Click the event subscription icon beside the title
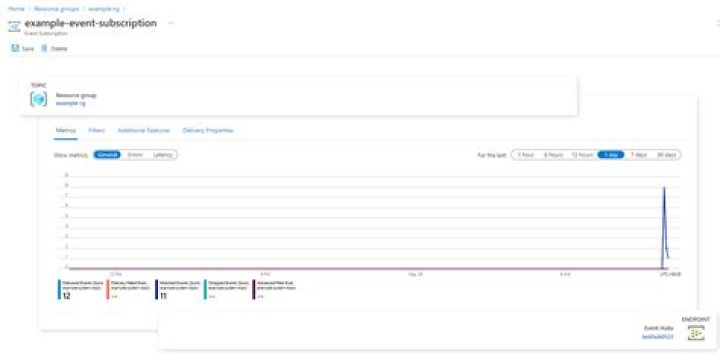 coord(14,27)
